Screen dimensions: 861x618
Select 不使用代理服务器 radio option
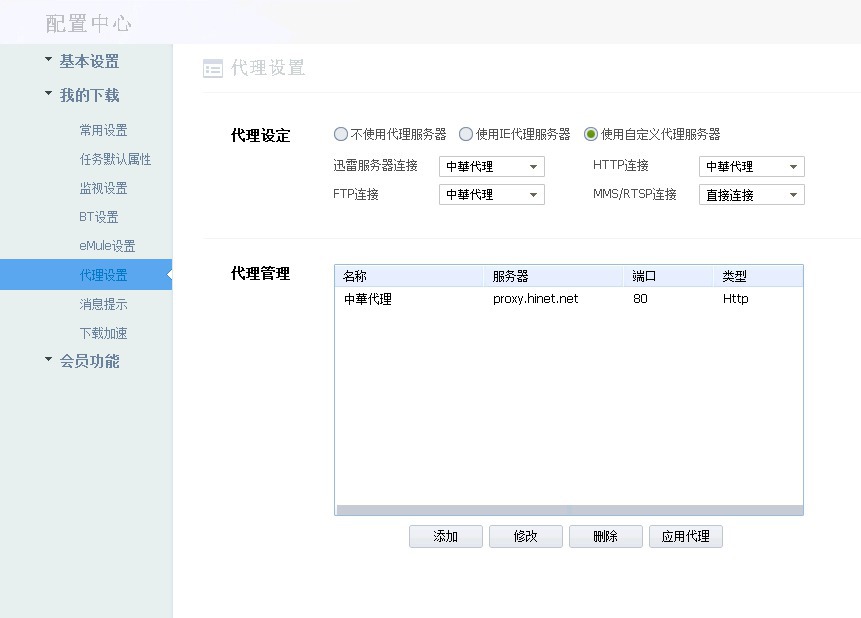(x=341, y=134)
